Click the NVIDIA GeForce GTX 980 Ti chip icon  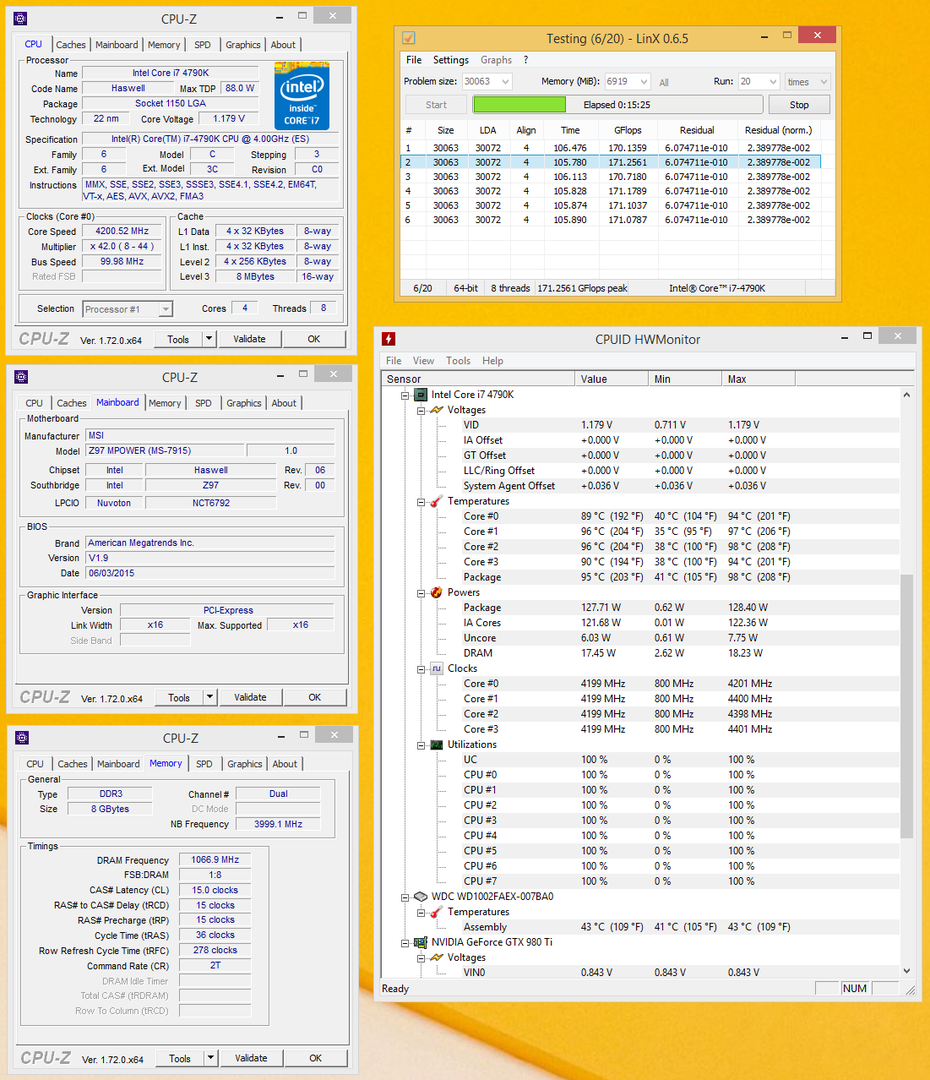tap(421, 942)
